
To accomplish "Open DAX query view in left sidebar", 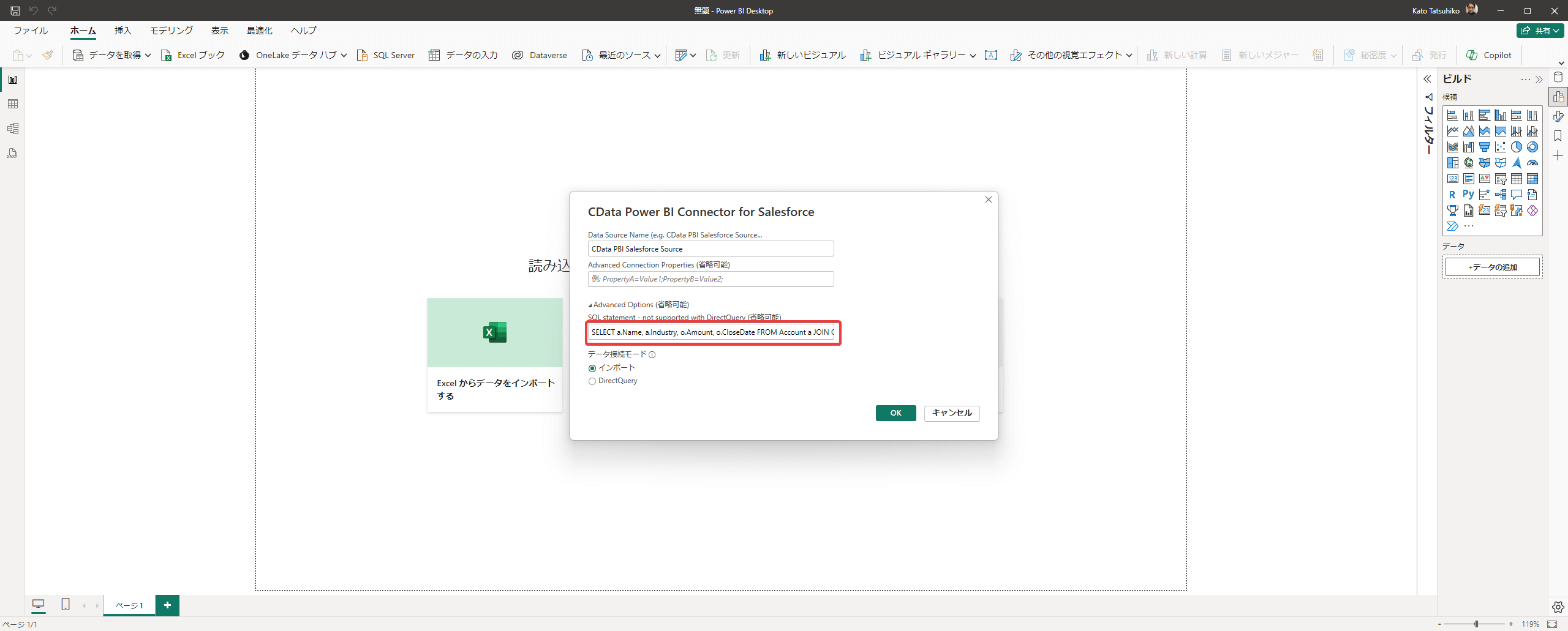I will pyautogui.click(x=12, y=153).
